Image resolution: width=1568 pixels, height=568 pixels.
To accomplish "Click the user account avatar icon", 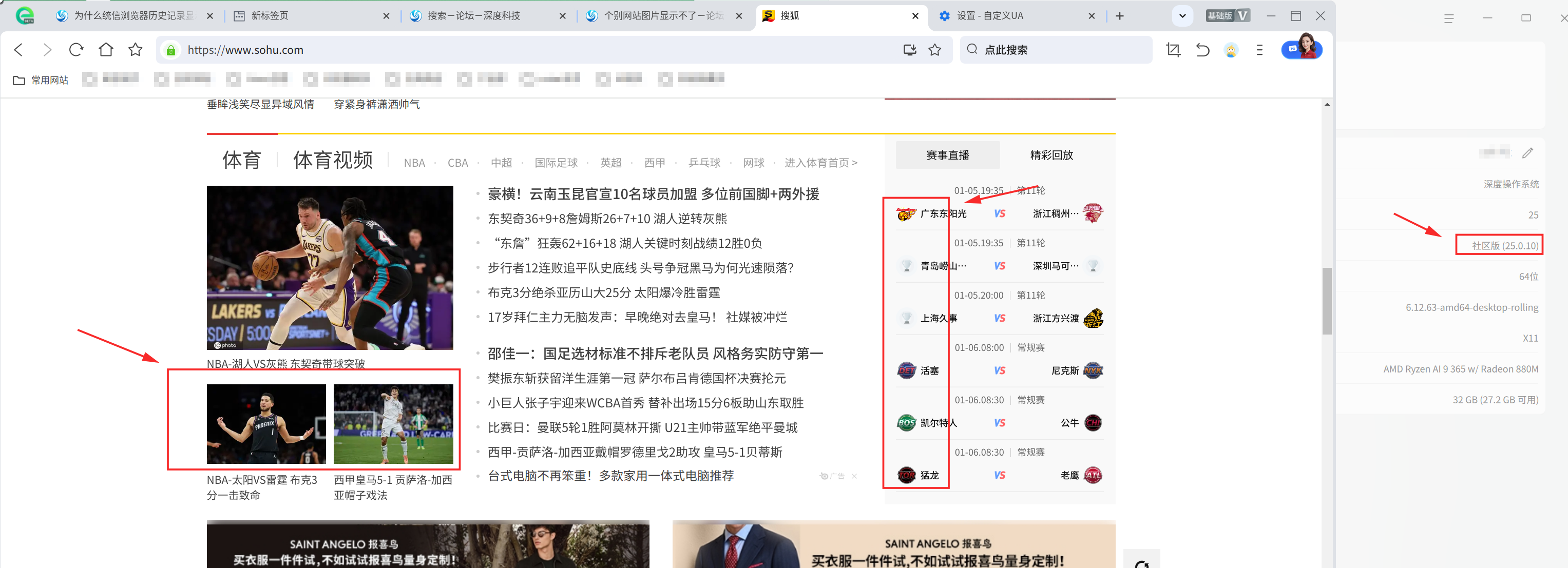I will point(1231,50).
